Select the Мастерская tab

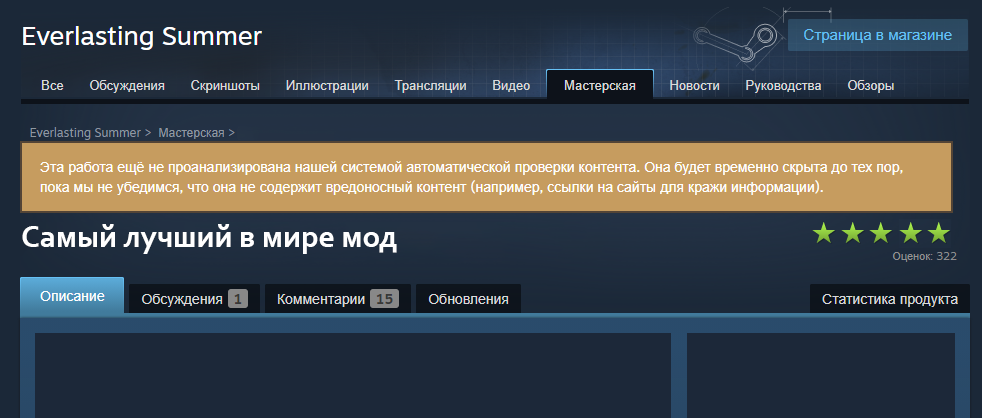click(x=600, y=85)
